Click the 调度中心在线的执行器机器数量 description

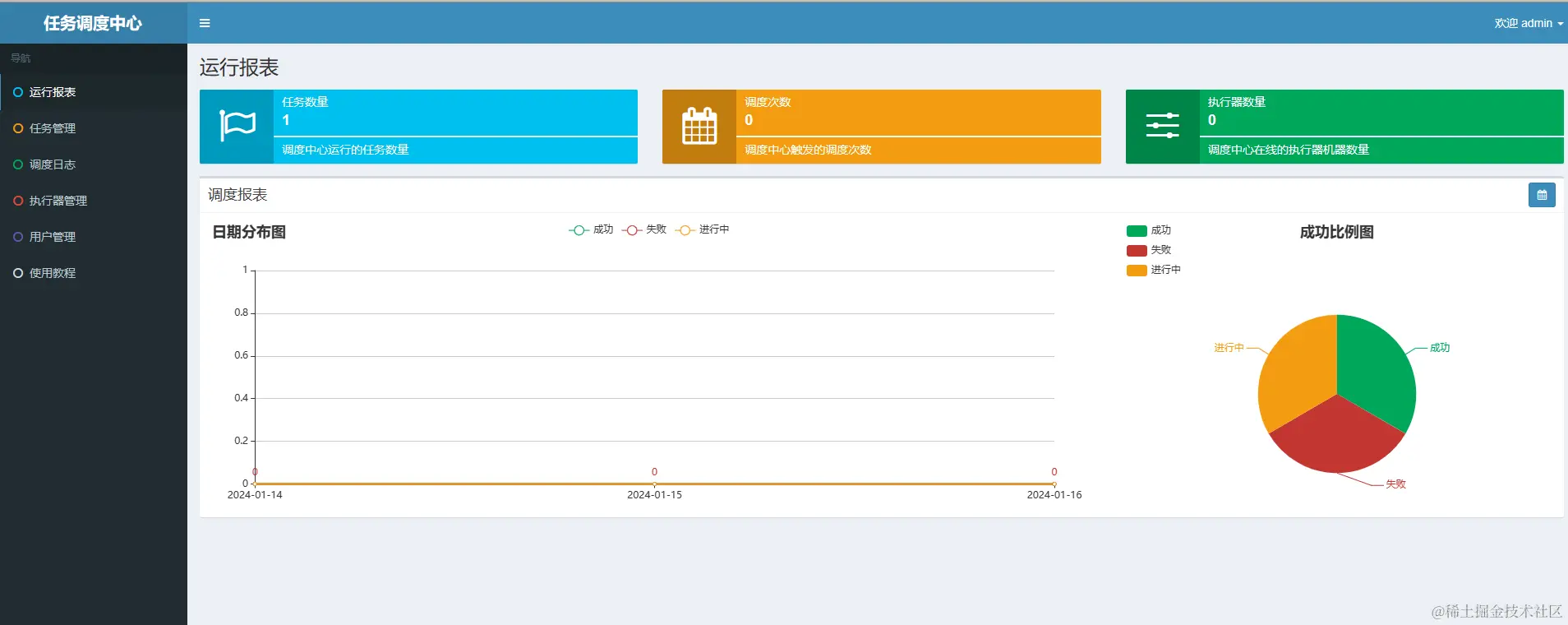[x=1289, y=150]
